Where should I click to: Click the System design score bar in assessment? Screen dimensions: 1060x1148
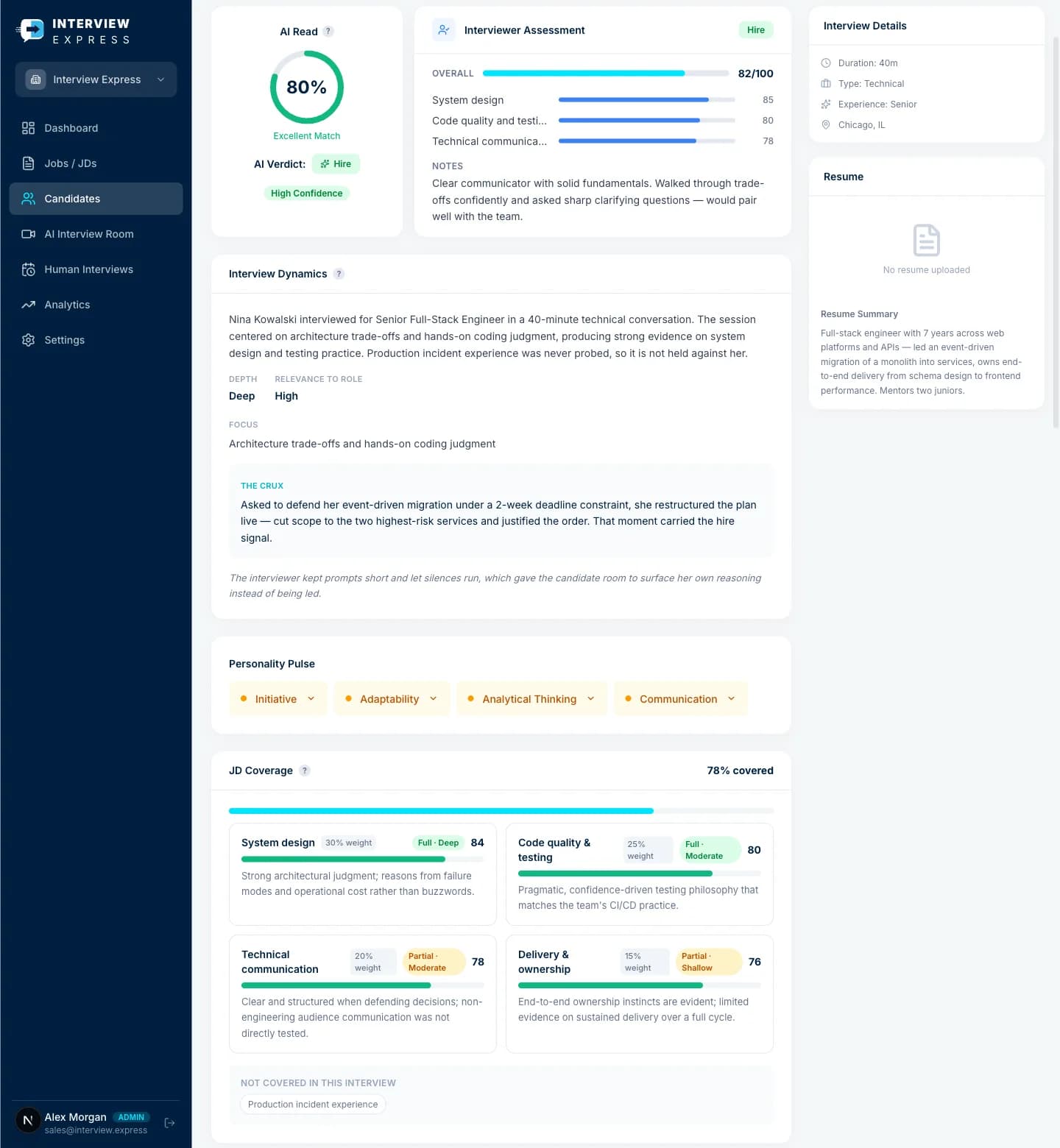click(647, 100)
